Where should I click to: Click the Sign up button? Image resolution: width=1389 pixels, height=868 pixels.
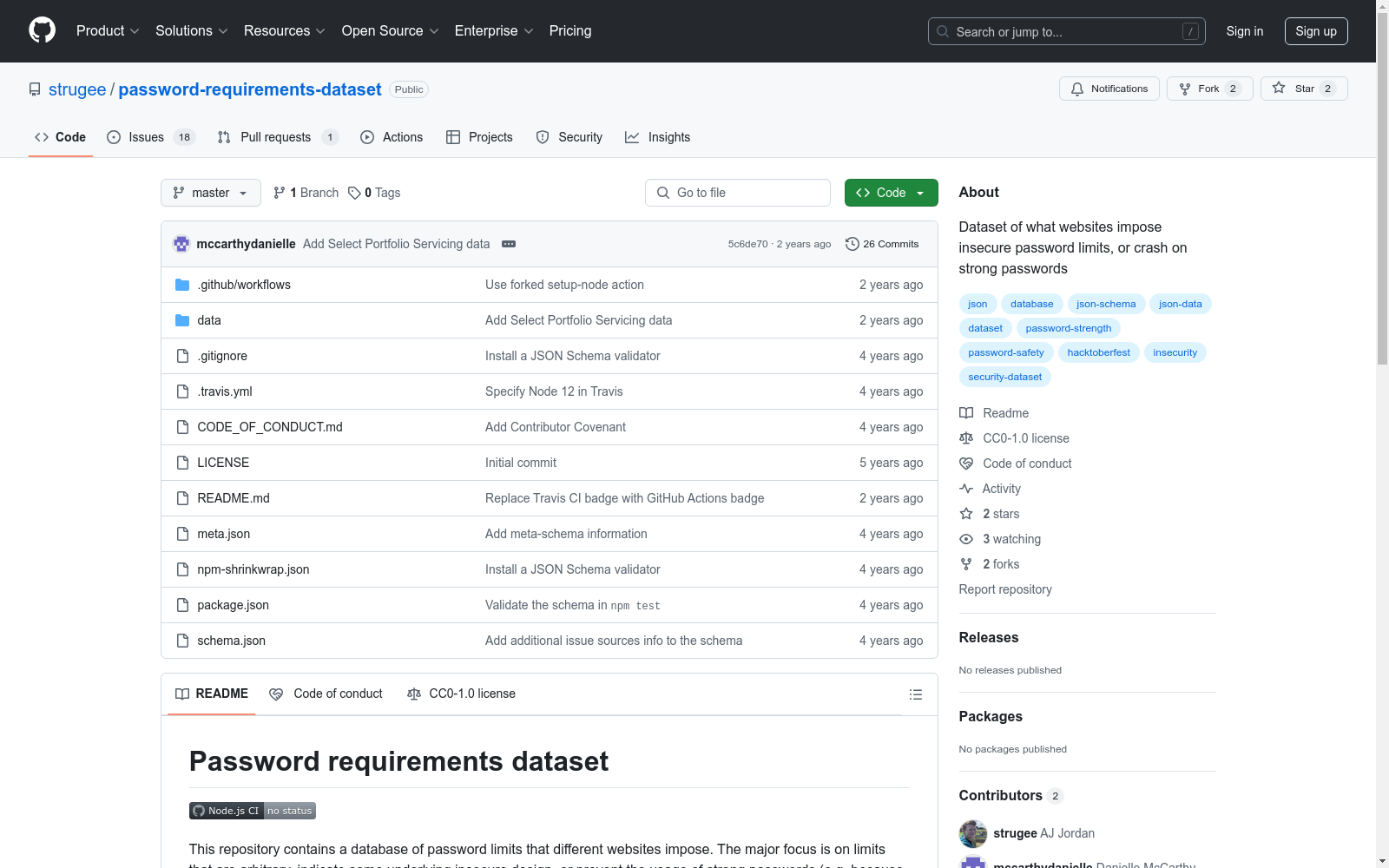coord(1316,31)
